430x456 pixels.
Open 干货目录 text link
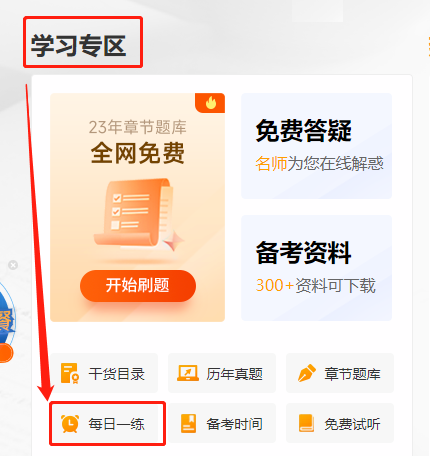point(116,374)
